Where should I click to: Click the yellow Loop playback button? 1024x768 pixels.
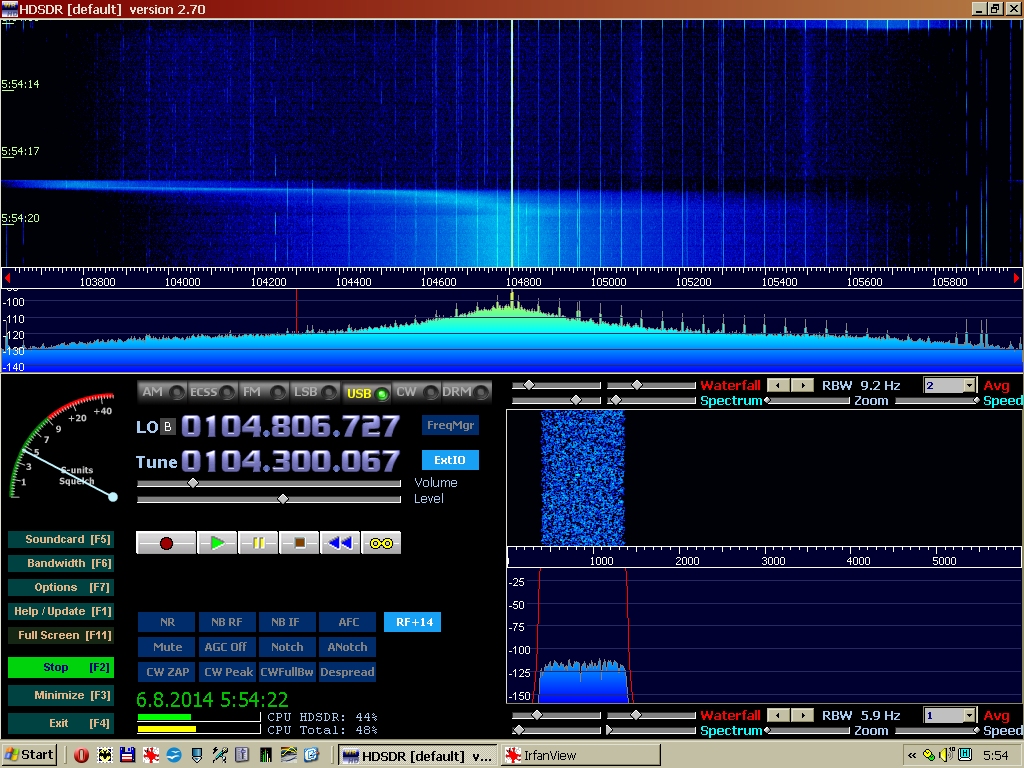click(x=381, y=543)
